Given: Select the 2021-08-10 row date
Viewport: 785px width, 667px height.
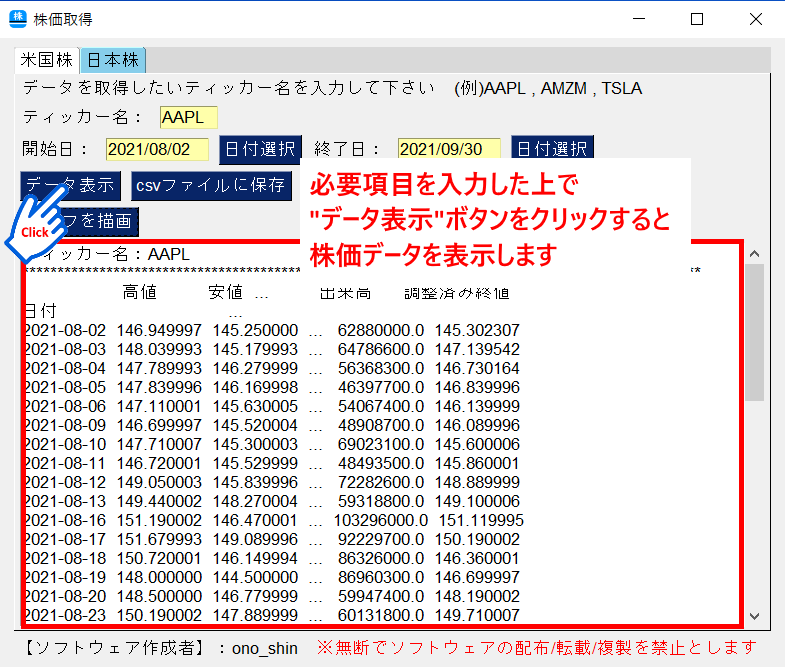Looking at the screenshot, I should click(66, 445).
